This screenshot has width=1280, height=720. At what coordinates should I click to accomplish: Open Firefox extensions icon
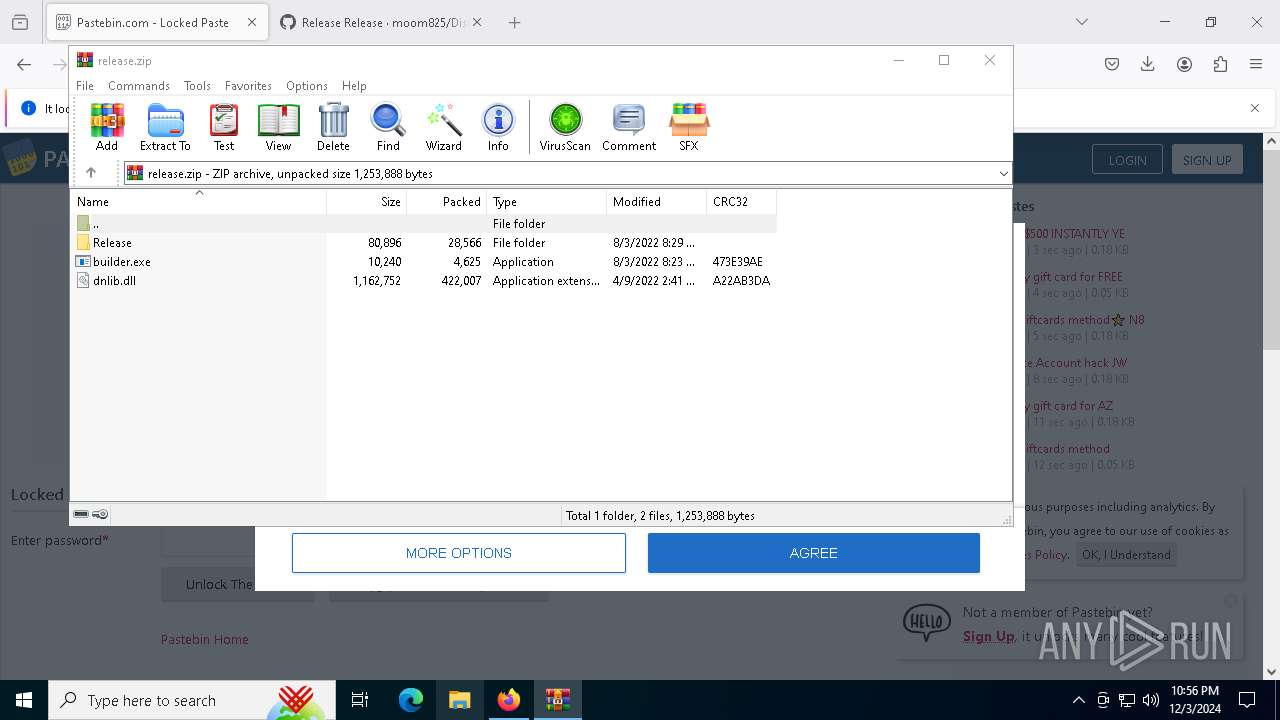(x=1220, y=64)
